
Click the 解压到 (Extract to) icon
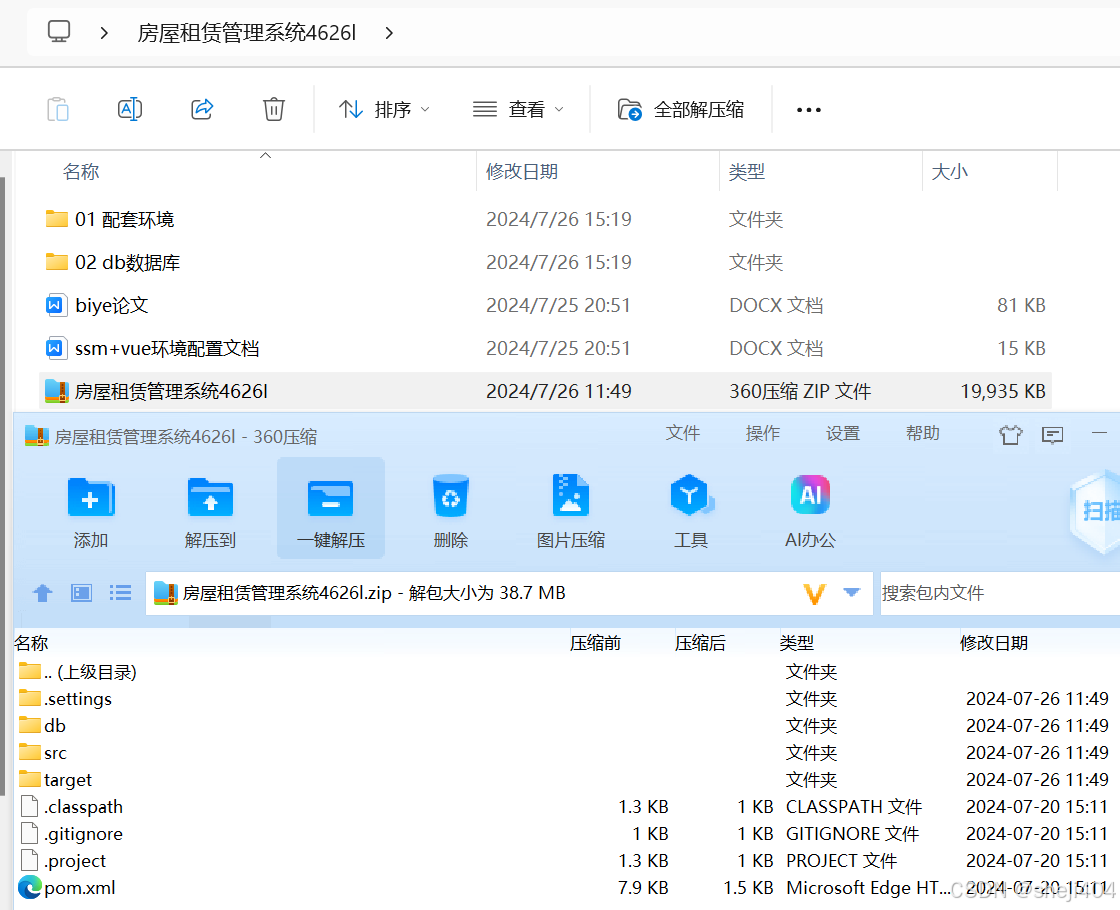(211, 508)
